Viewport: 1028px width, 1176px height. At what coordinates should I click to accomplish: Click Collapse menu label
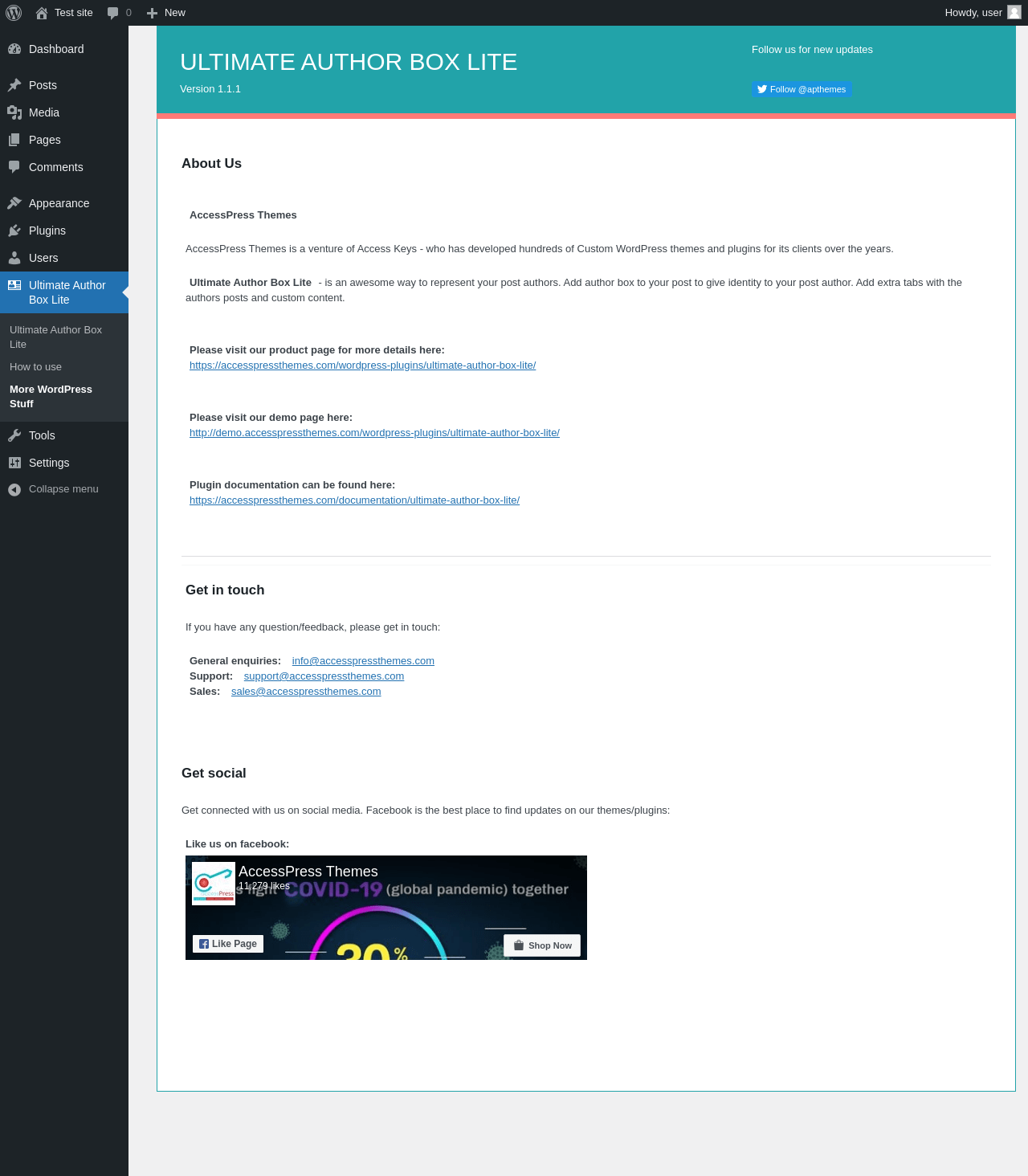point(63,489)
